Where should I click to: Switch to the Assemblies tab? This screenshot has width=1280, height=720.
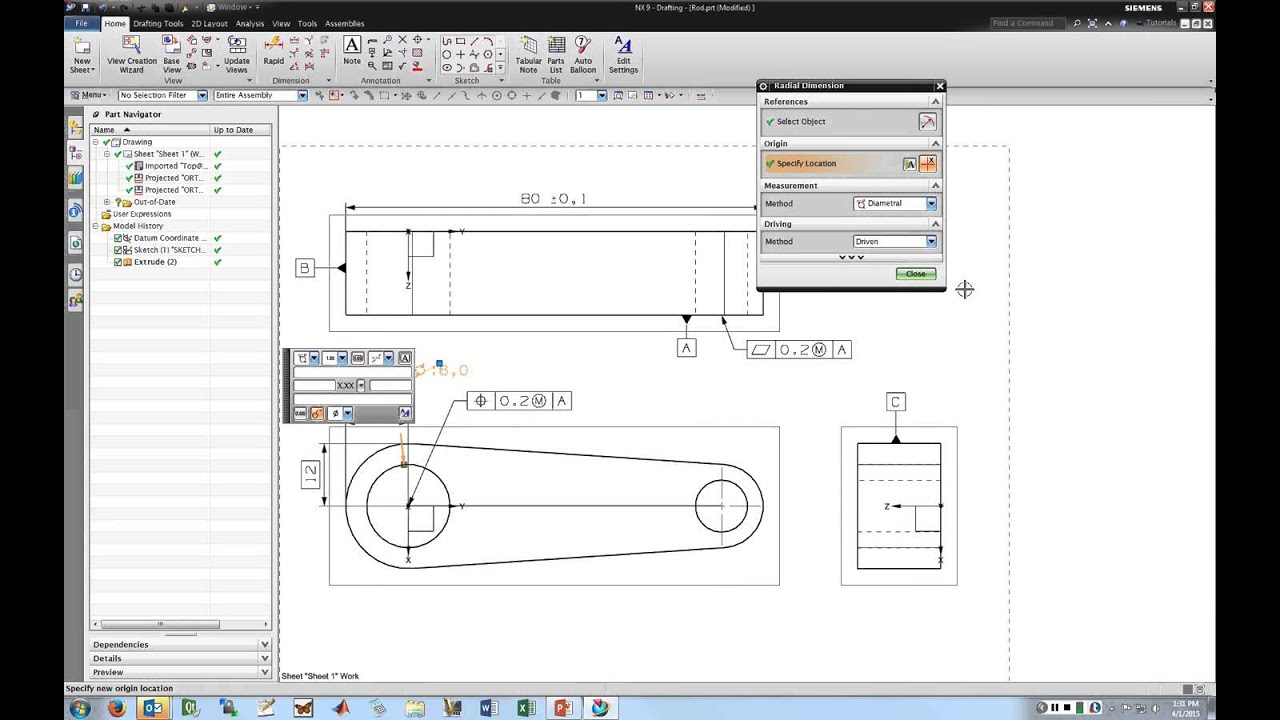[344, 23]
